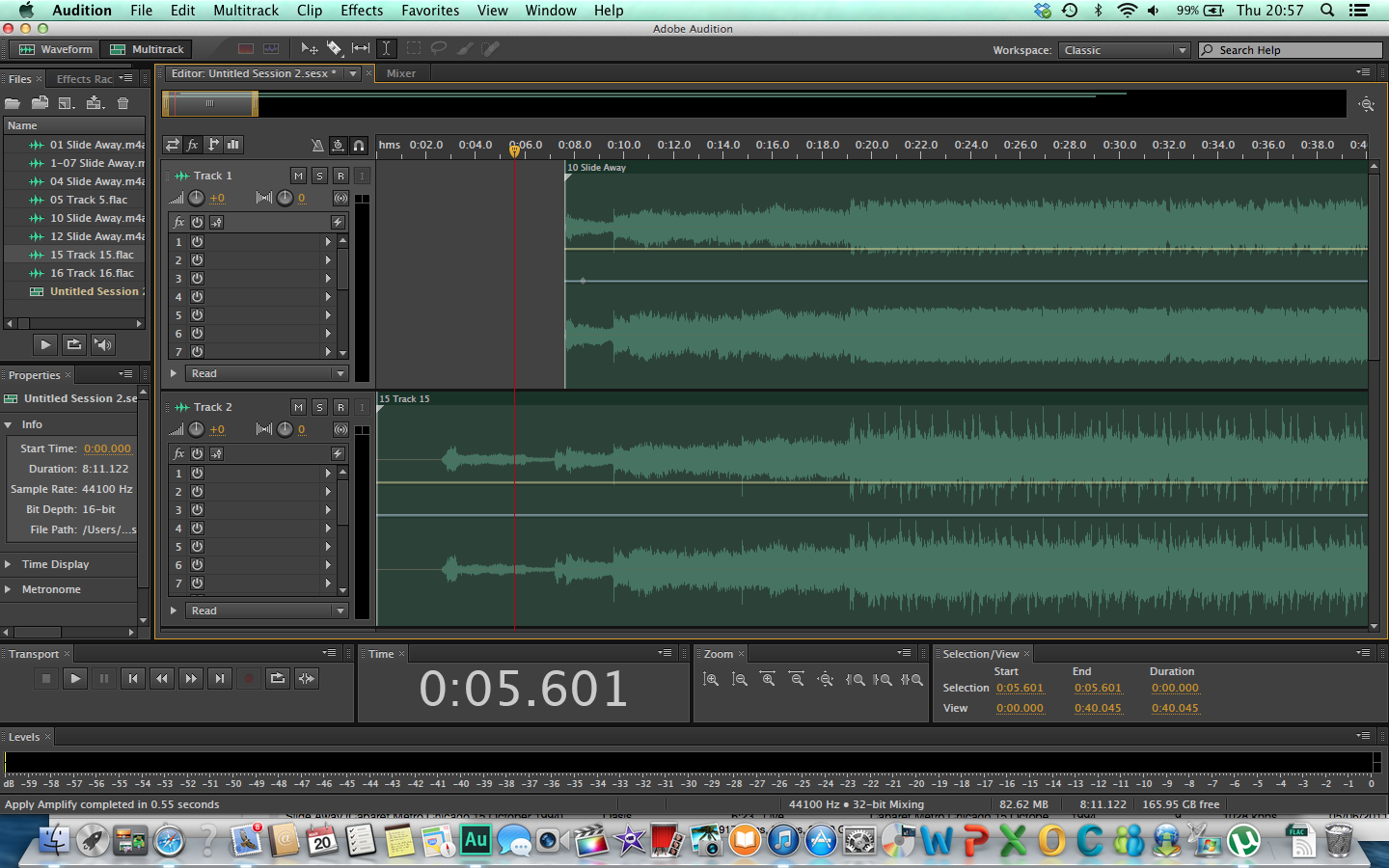Move playhead to previous marker in Transport
Viewport: 1389px width, 868px height.
tap(133, 679)
